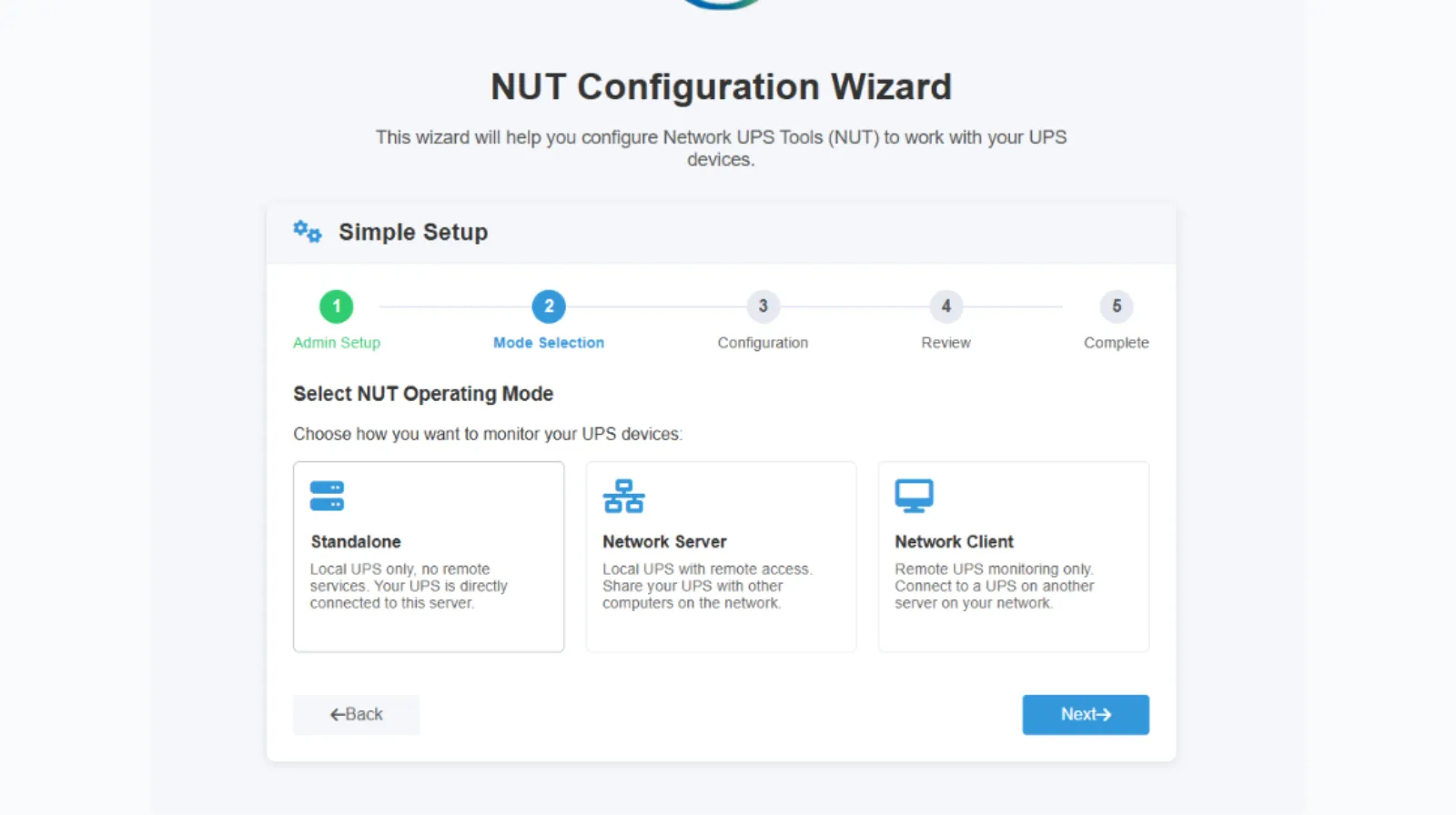Choose the Network Server mode title

(664, 542)
